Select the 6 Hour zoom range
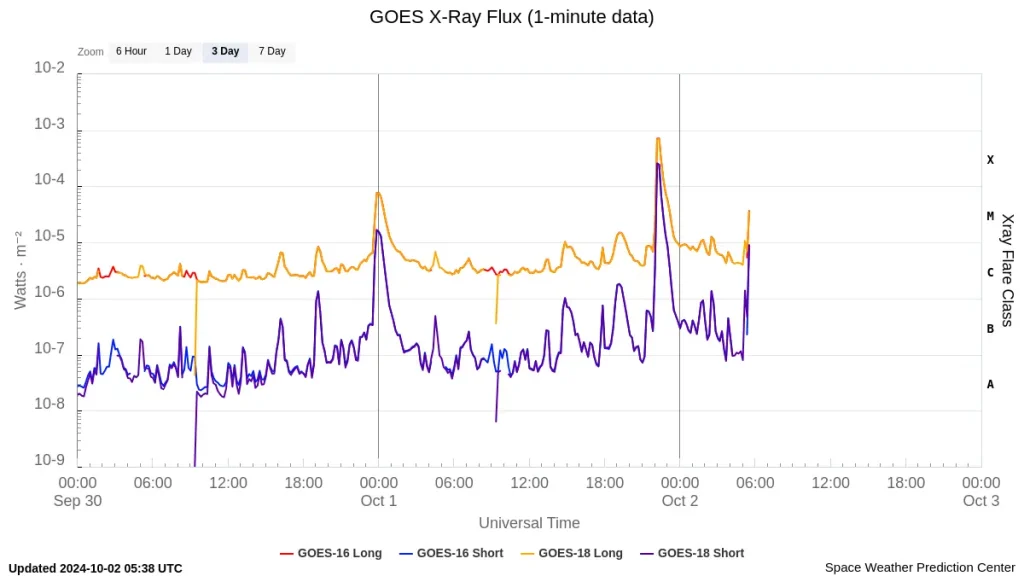The image size is (1024, 576). [x=131, y=51]
